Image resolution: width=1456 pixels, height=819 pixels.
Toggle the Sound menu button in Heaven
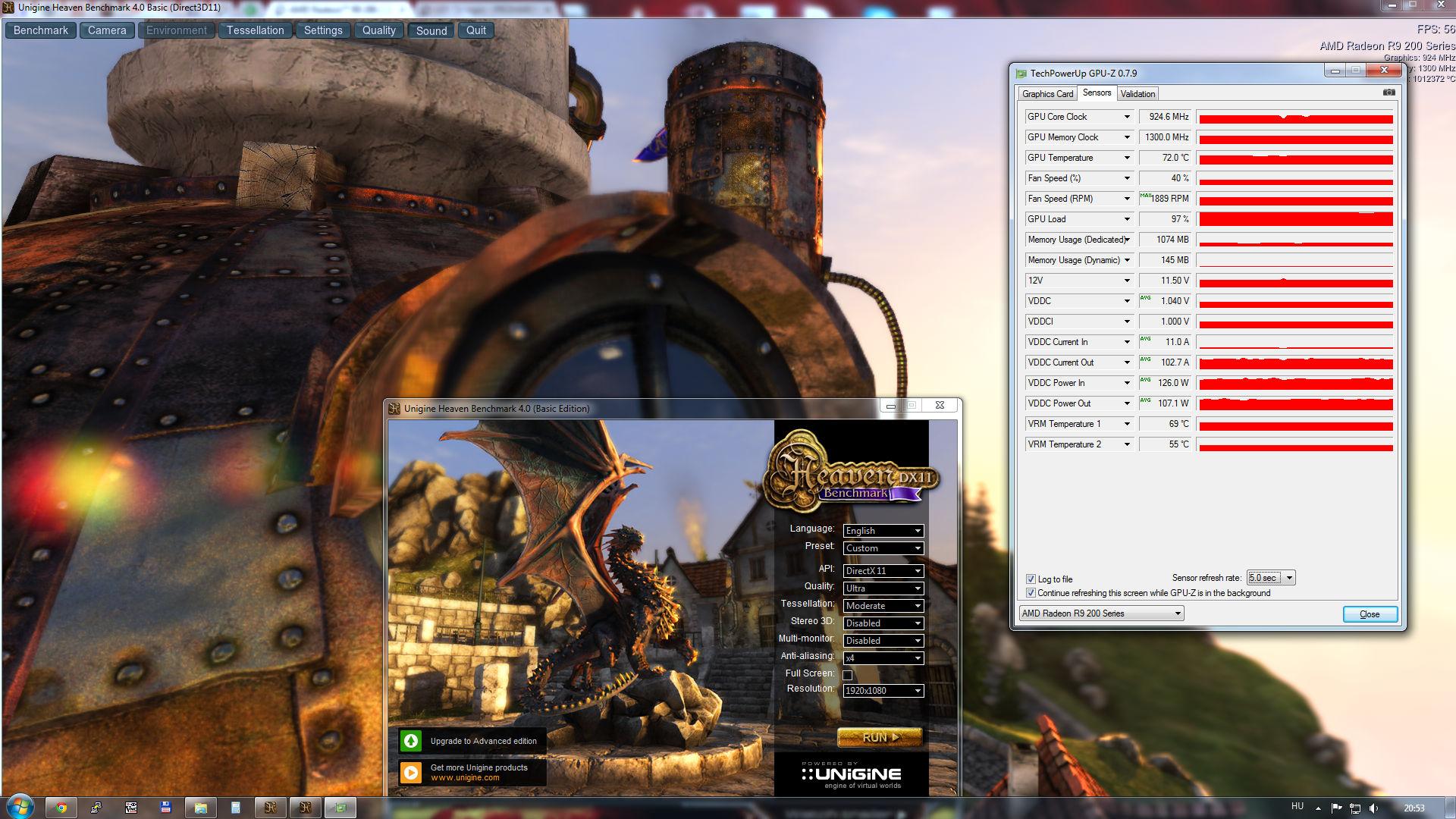[431, 30]
